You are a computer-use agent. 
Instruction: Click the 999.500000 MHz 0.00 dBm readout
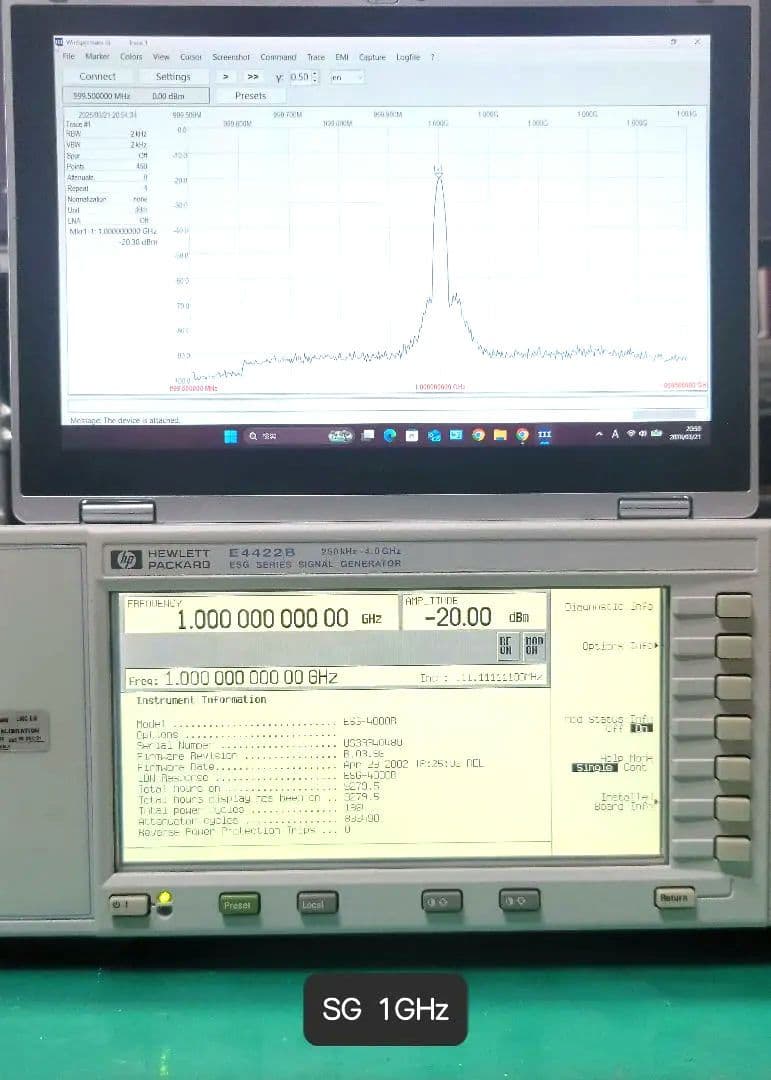coord(136,96)
